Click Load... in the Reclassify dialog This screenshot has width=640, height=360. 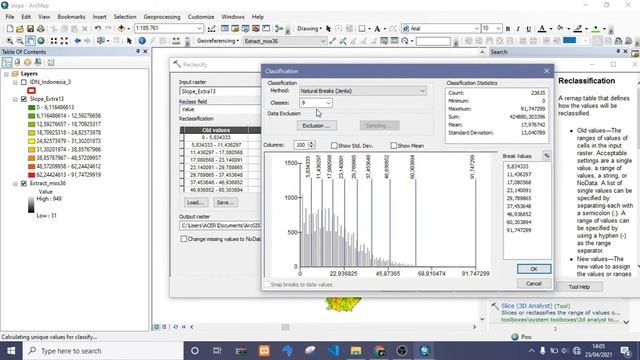(x=196, y=202)
